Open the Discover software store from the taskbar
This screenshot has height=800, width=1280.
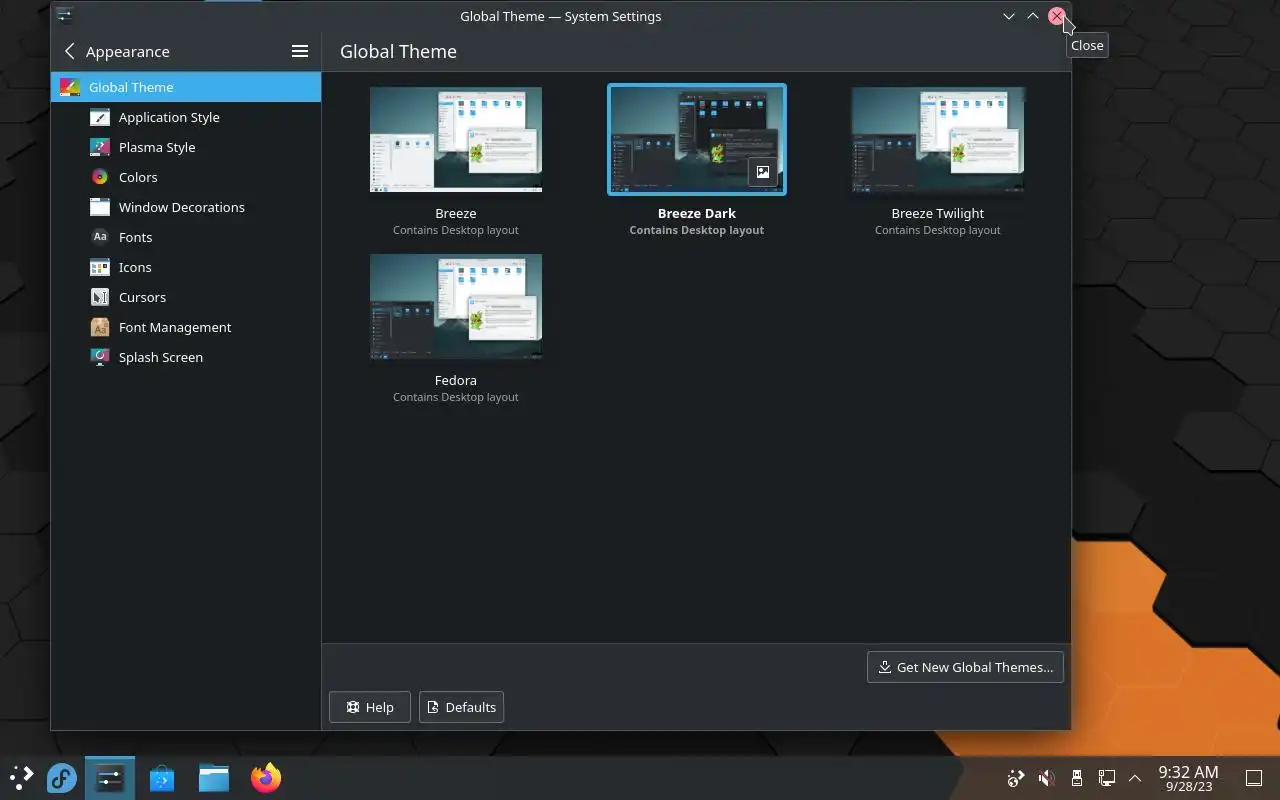(x=162, y=778)
